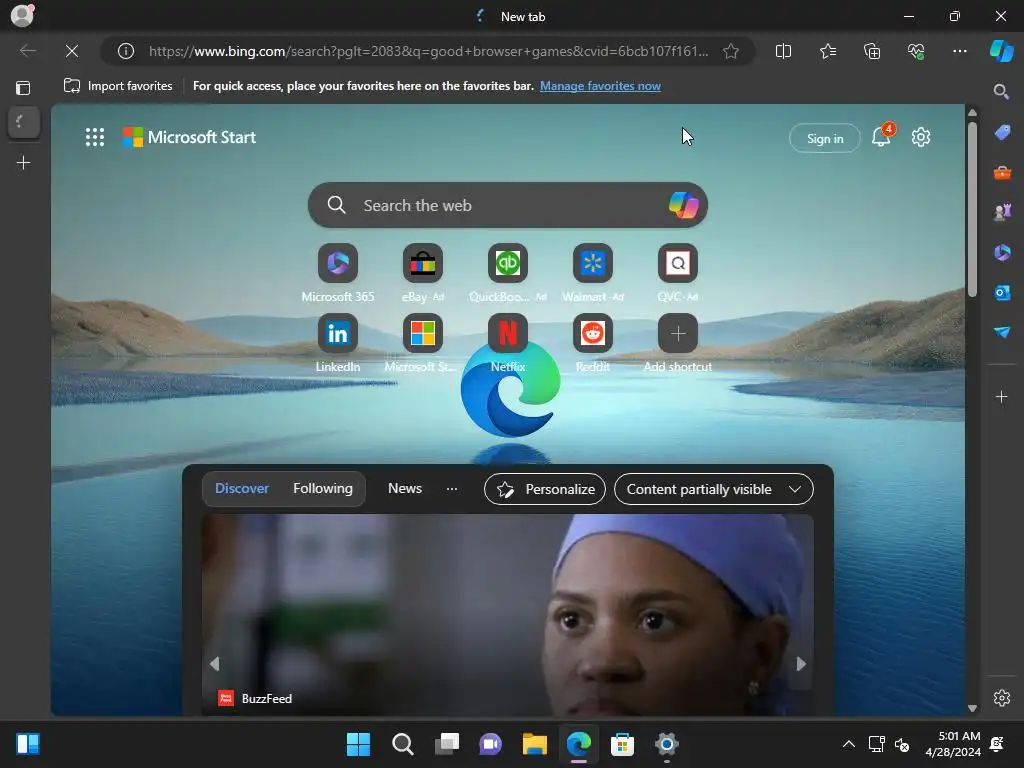
Task: Open the BuzzFeed story image
Action: click(x=507, y=614)
